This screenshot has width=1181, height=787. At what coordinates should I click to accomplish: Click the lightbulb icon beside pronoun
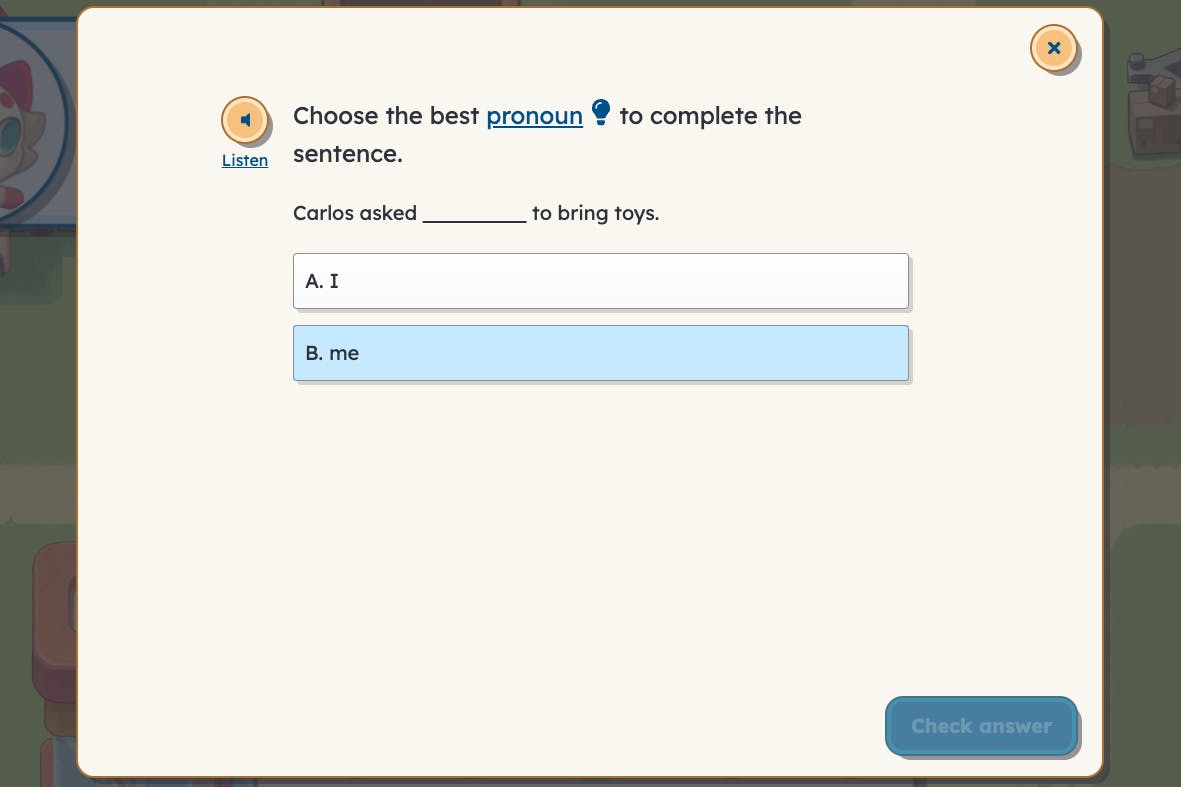click(601, 112)
